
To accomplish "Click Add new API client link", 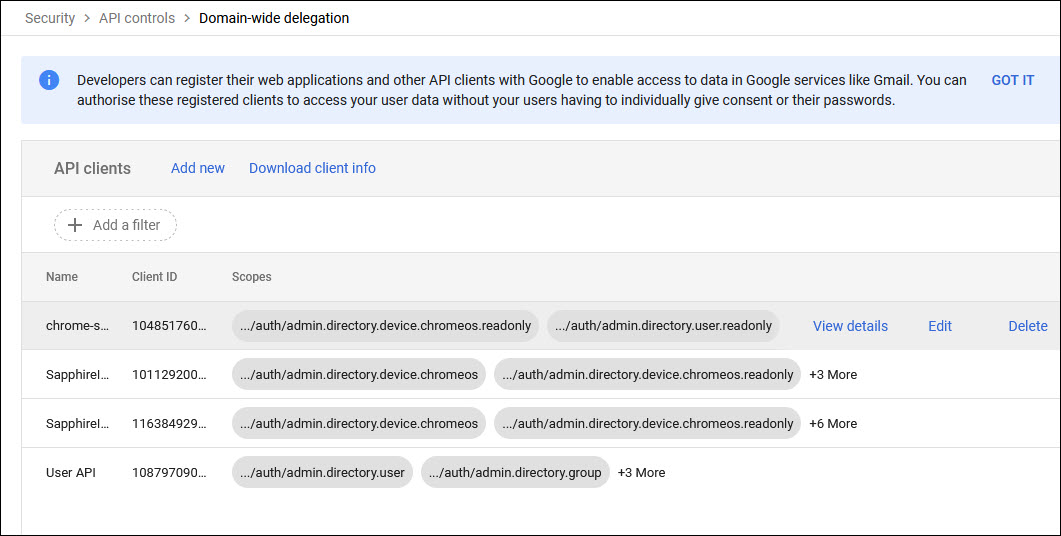I will point(198,168).
